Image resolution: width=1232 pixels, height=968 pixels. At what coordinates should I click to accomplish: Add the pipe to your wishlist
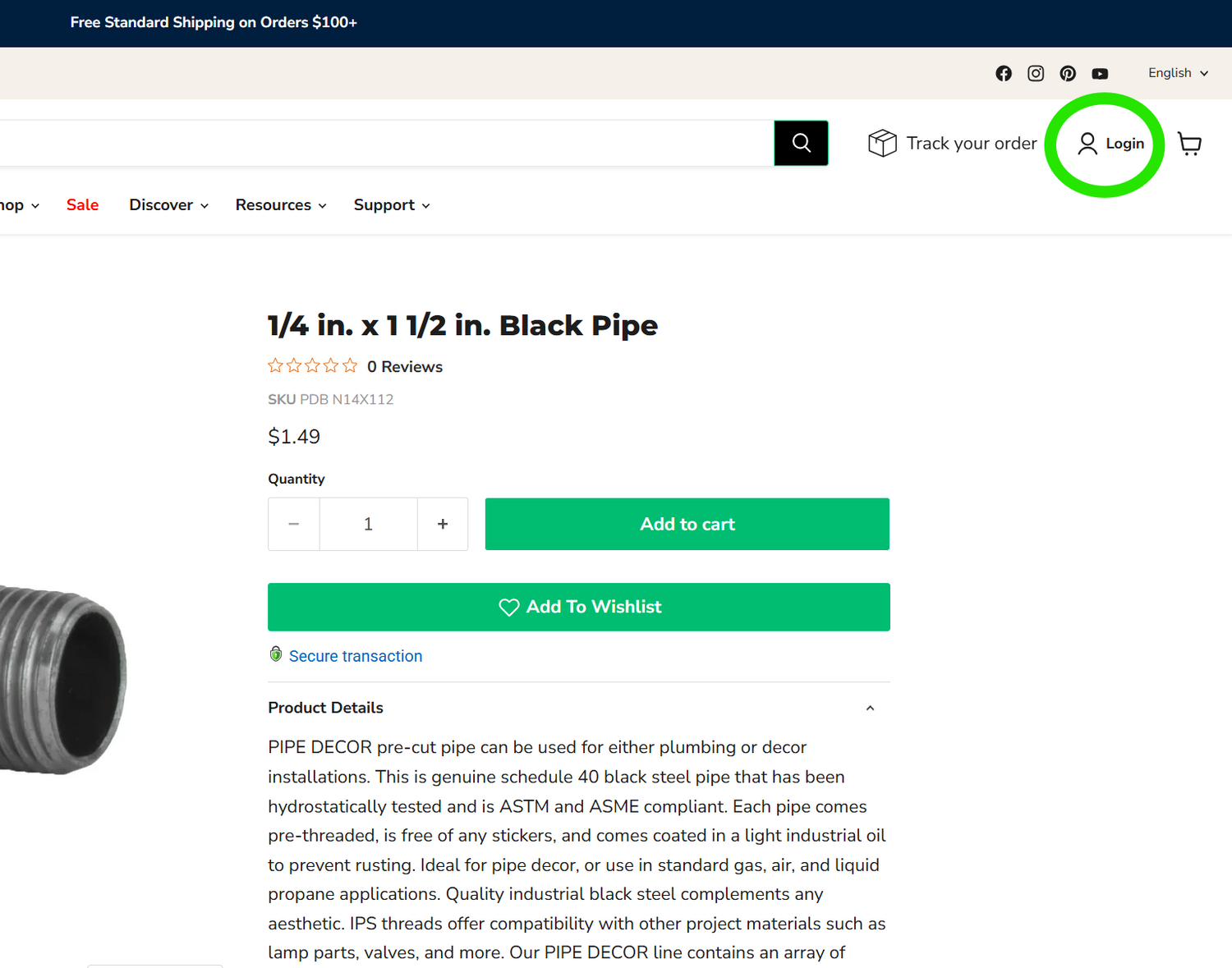pyautogui.click(x=578, y=607)
